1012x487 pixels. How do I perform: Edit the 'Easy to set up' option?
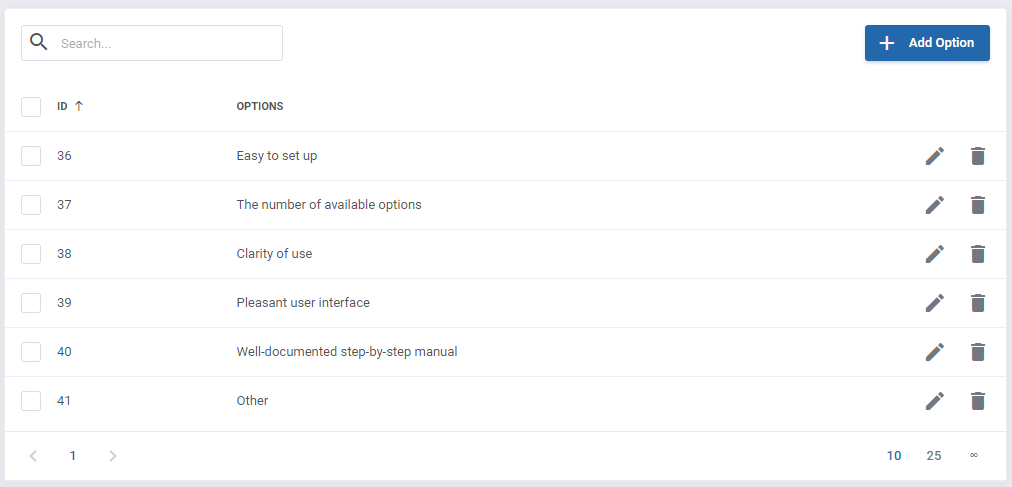click(x=935, y=156)
